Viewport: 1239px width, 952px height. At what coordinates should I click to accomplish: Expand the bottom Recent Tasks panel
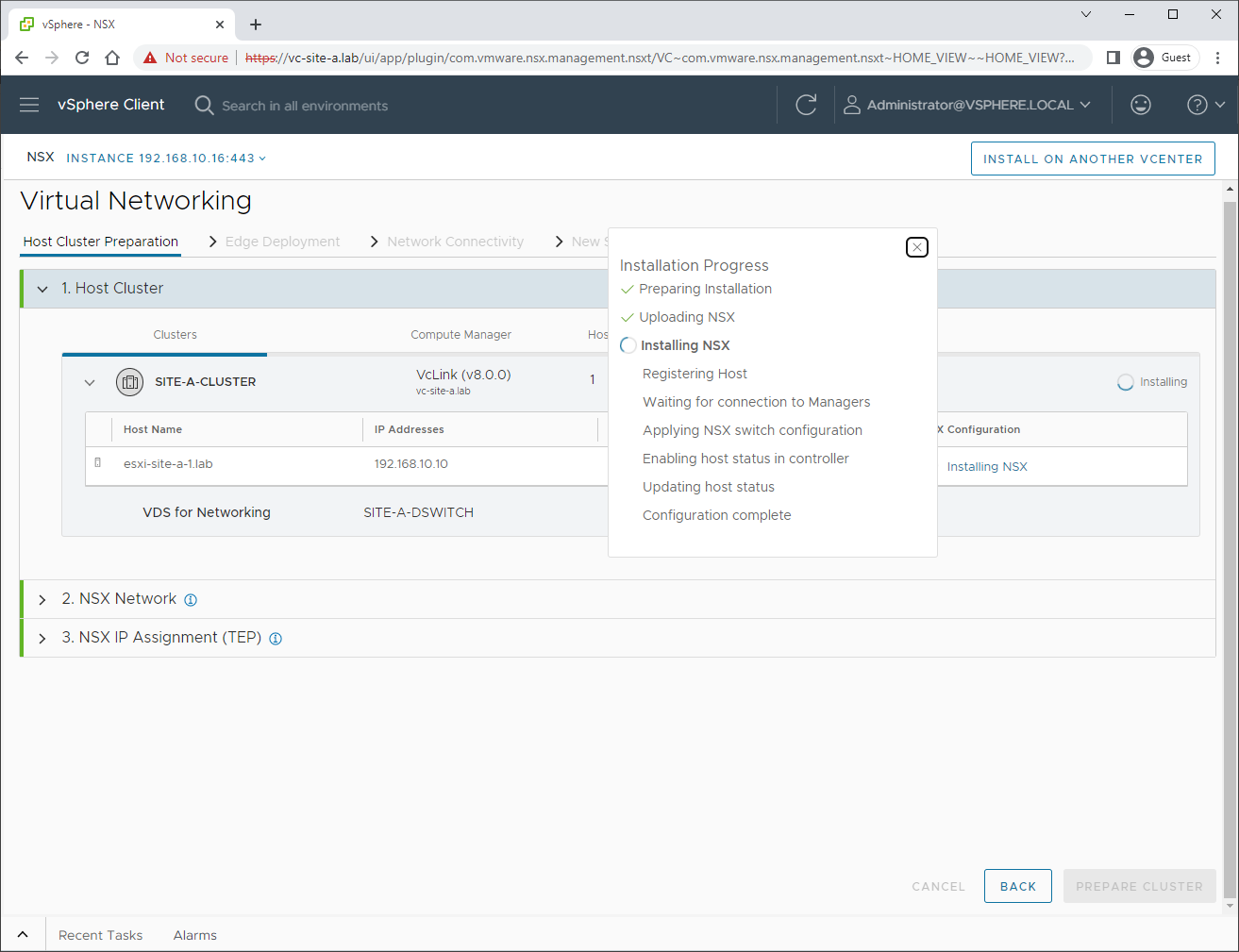23,935
